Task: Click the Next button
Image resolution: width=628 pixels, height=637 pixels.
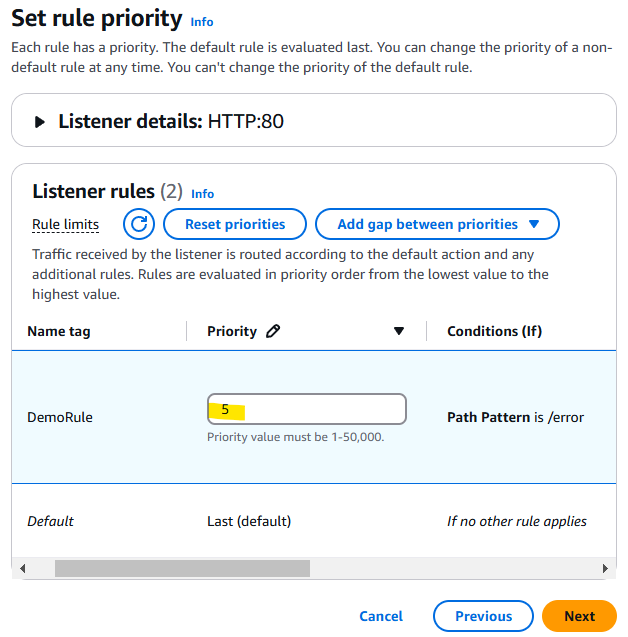Action: (x=579, y=616)
